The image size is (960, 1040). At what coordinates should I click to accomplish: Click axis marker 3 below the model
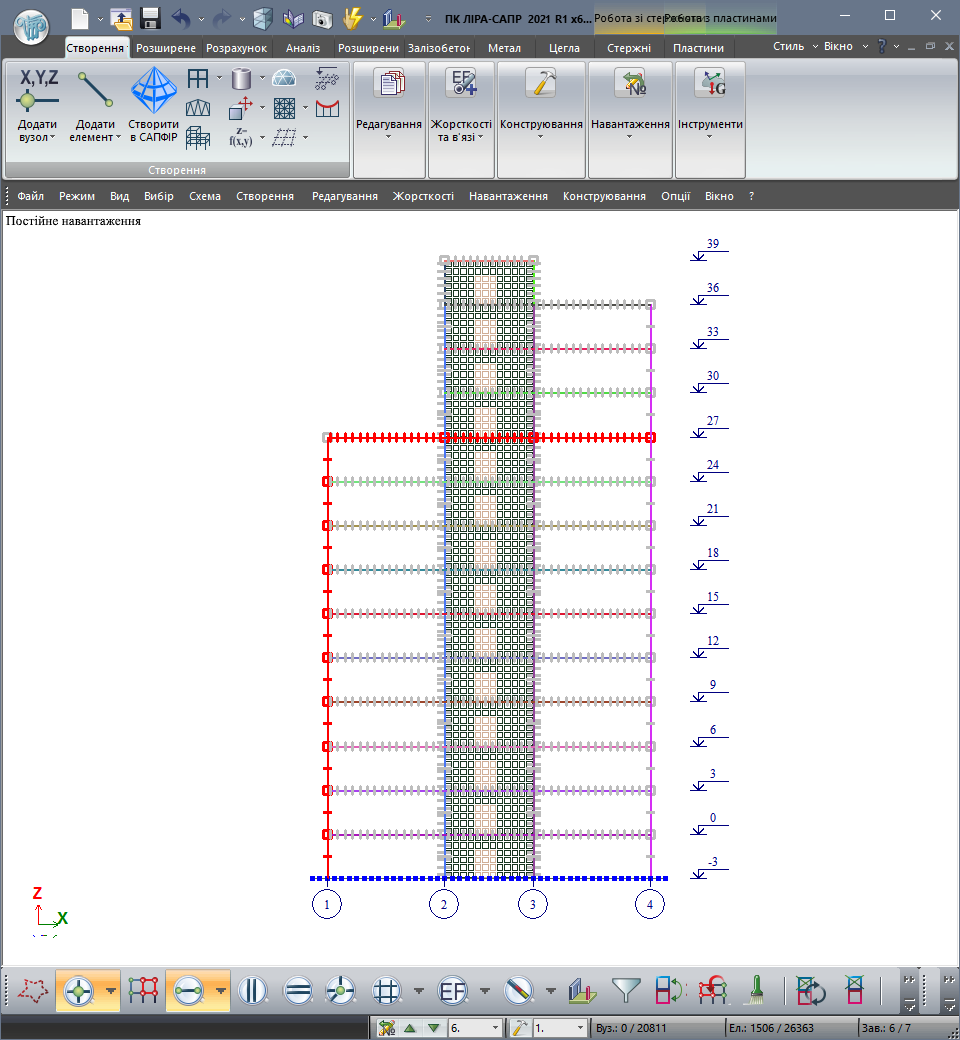pos(533,905)
